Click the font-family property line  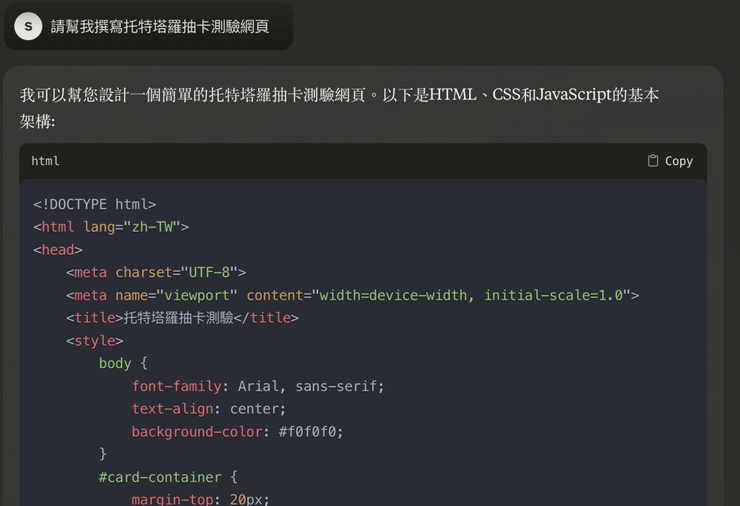click(257, 386)
